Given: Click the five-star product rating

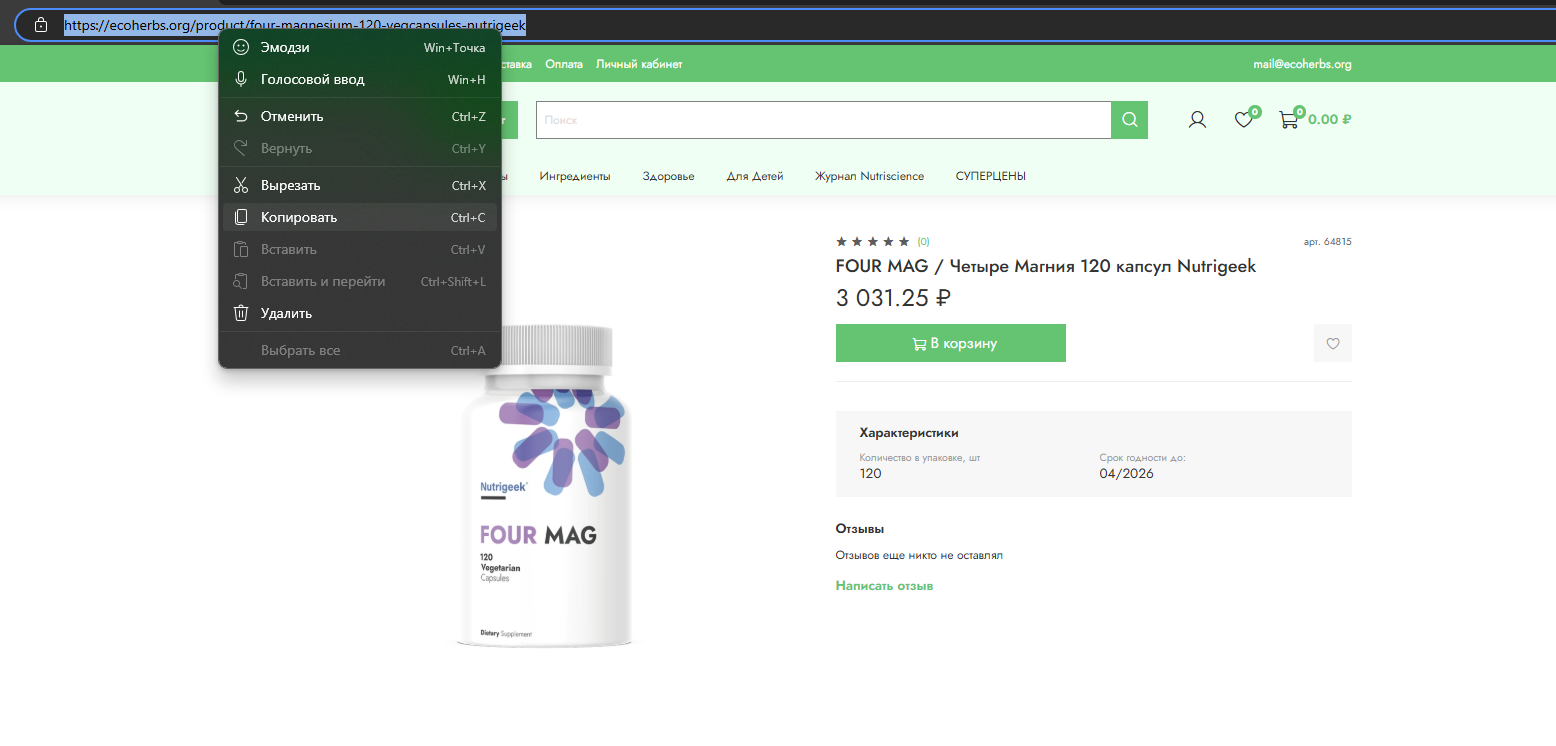Looking at the screenshot, I should click(x=873, y=242).
